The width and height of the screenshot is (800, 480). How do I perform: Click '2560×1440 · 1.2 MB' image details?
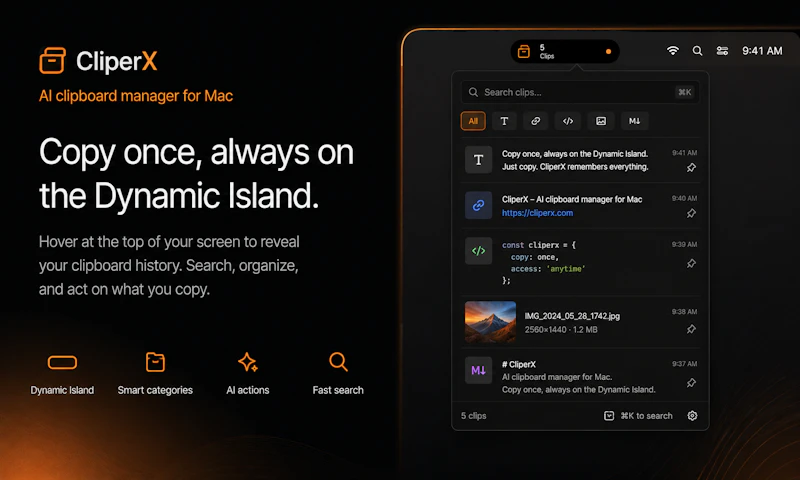(x=561, y=330)
